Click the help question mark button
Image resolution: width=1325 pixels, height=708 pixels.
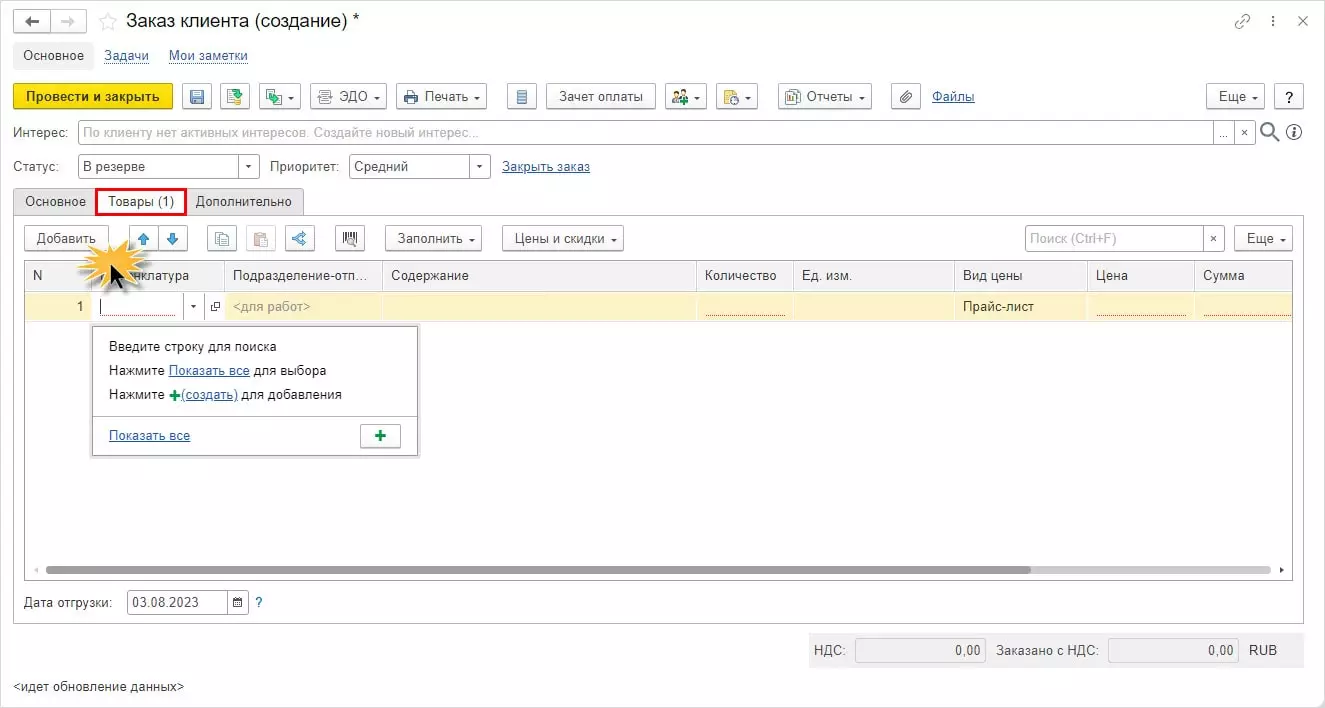pos(1289,97)
